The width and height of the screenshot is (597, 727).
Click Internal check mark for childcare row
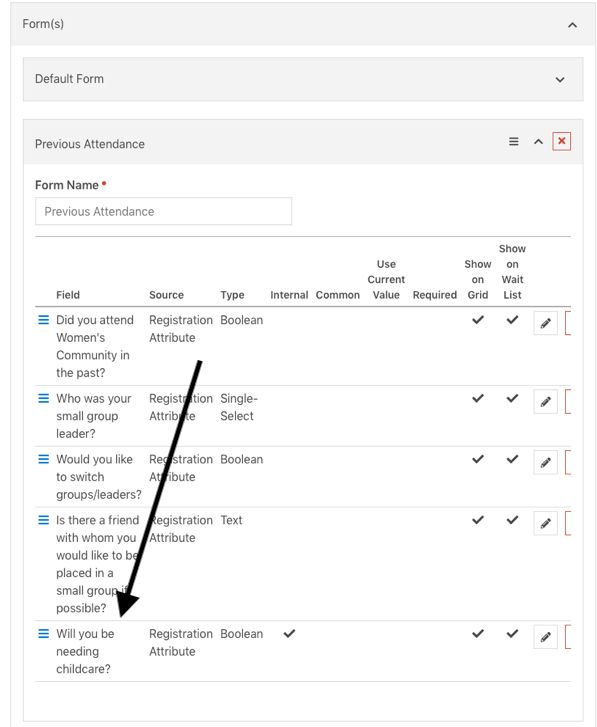coord(289,633)
